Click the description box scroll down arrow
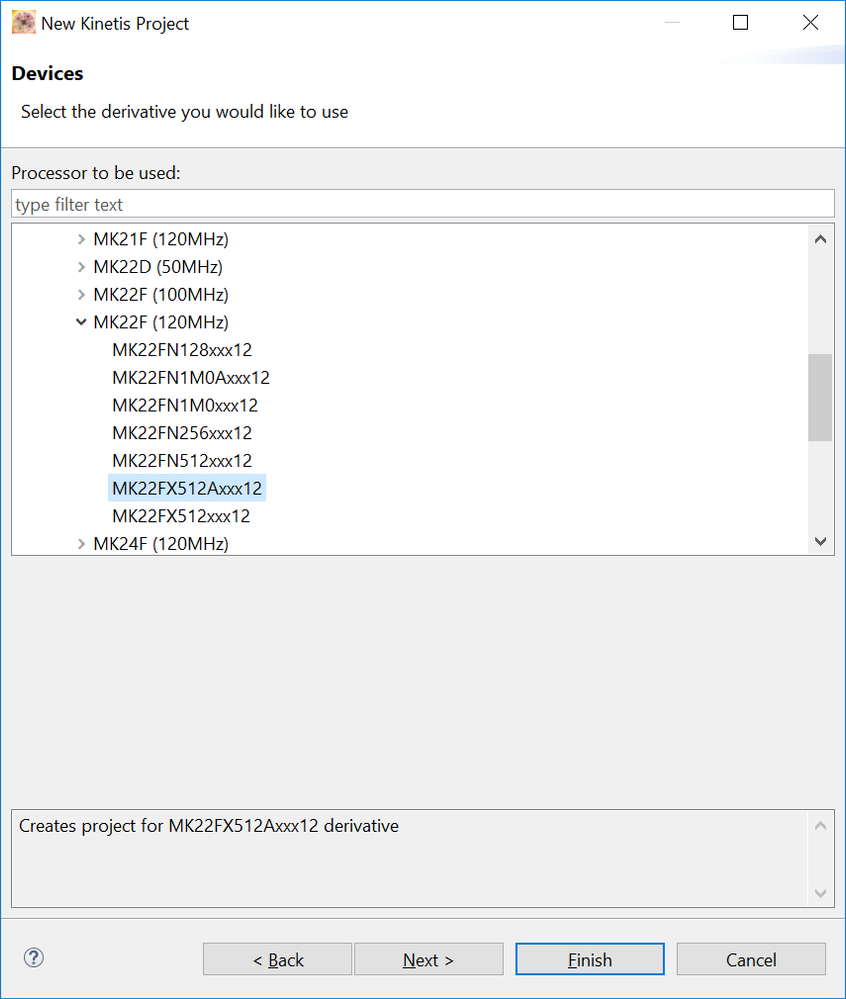Image resolution: width=846 pixels, height=999 pixels. tap(821, 893)
